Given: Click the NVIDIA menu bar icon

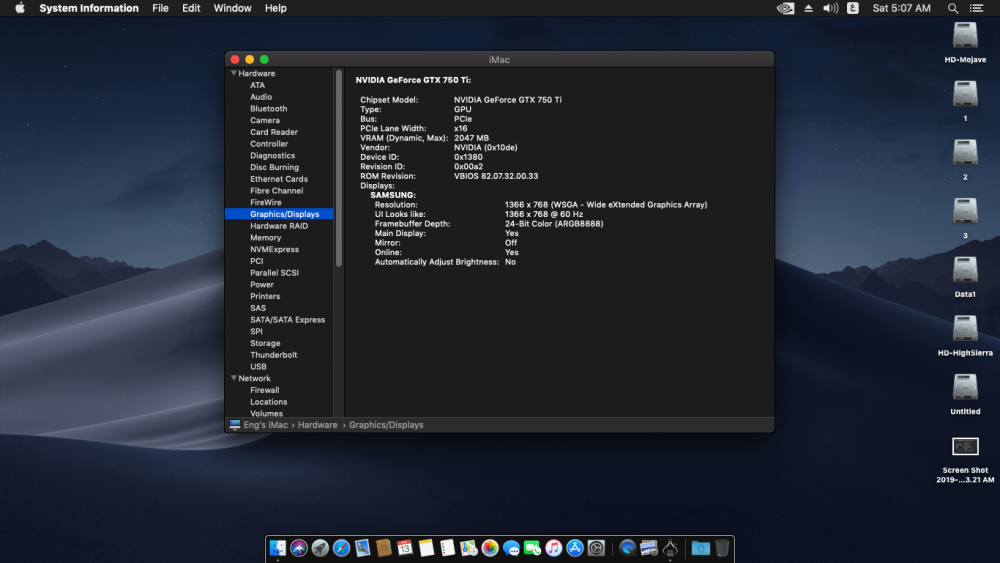Looking at the screenshot, I should coord(785,8).
